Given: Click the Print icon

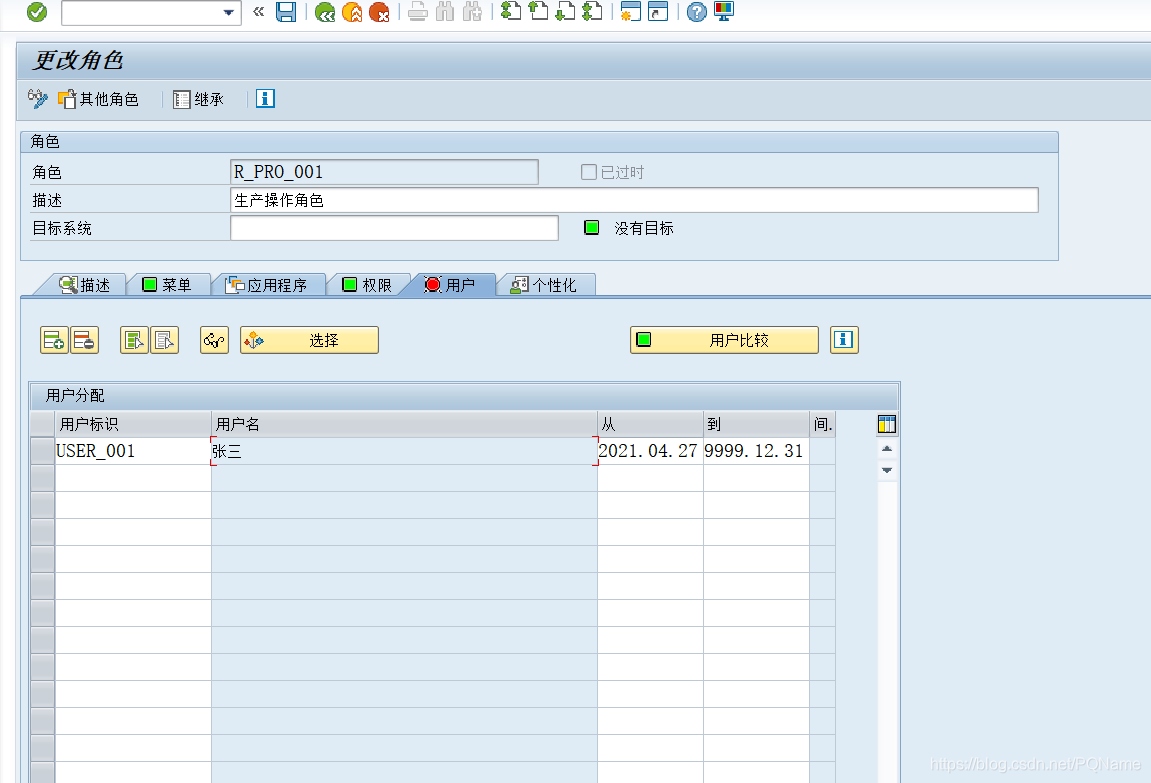Looking at the screenshot, I should (x=418, y=12).
